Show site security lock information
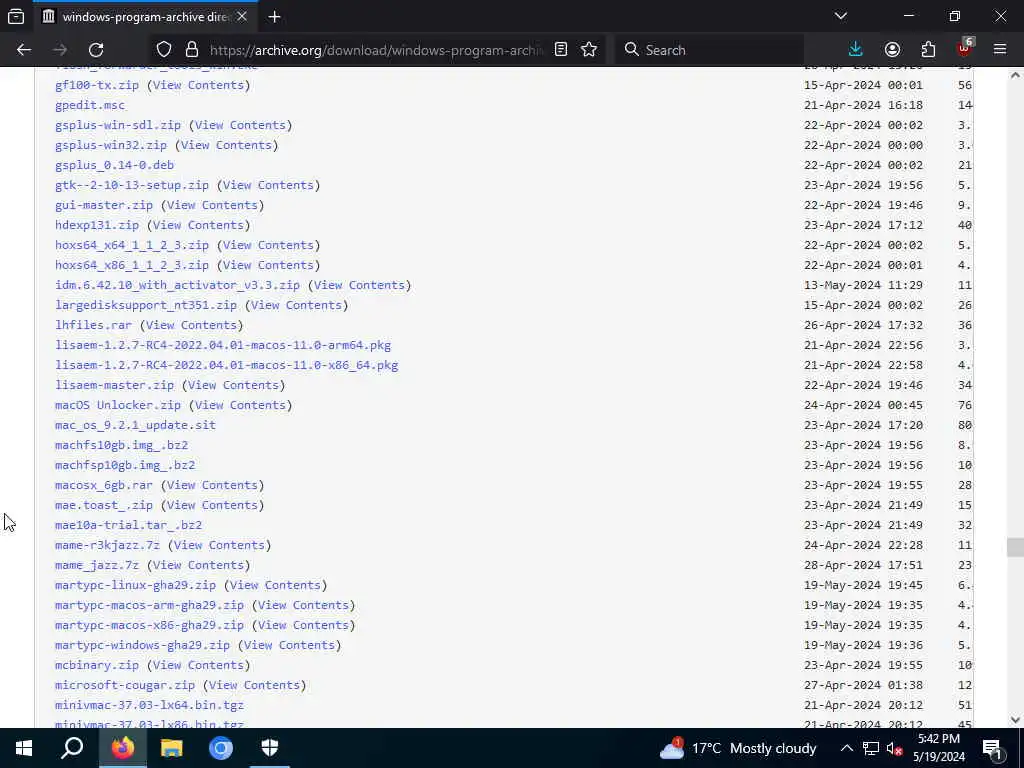 [x=191, y=50]
